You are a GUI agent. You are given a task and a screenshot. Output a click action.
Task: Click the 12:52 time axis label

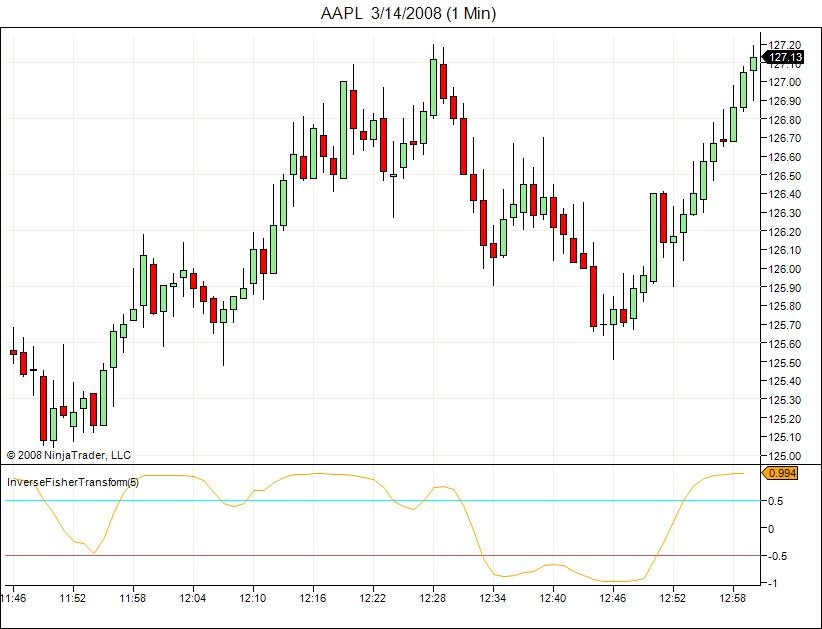[673, 598]
